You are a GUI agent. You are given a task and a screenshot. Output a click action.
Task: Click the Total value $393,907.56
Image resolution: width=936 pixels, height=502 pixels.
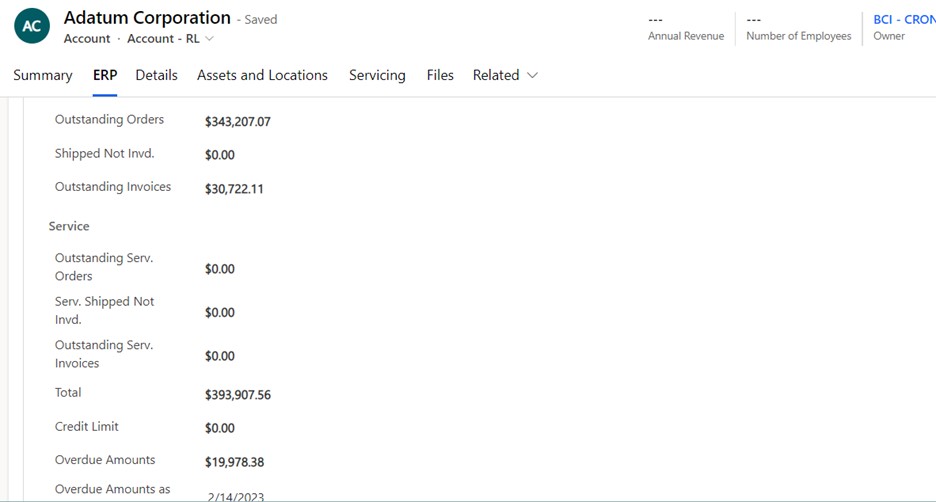pyautogui.click(x=238, y=395)
